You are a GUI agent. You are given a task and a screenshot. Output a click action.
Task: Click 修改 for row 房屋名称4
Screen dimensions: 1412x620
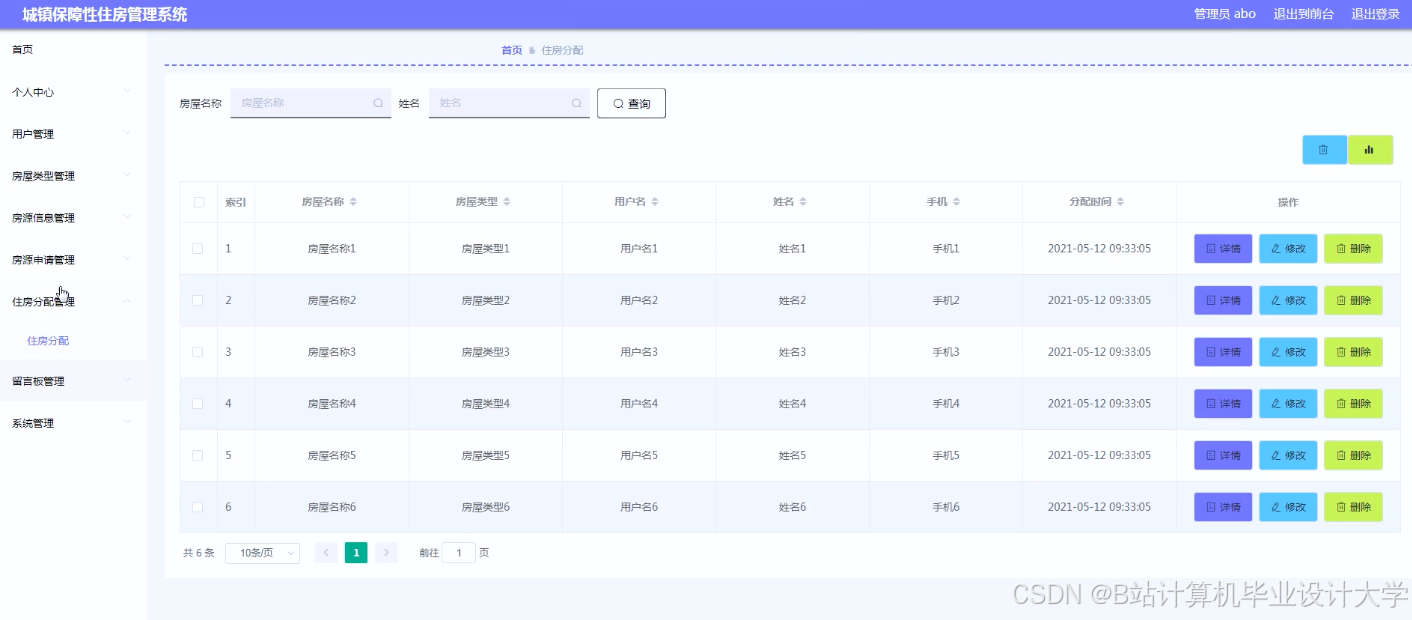[1288, 404]
